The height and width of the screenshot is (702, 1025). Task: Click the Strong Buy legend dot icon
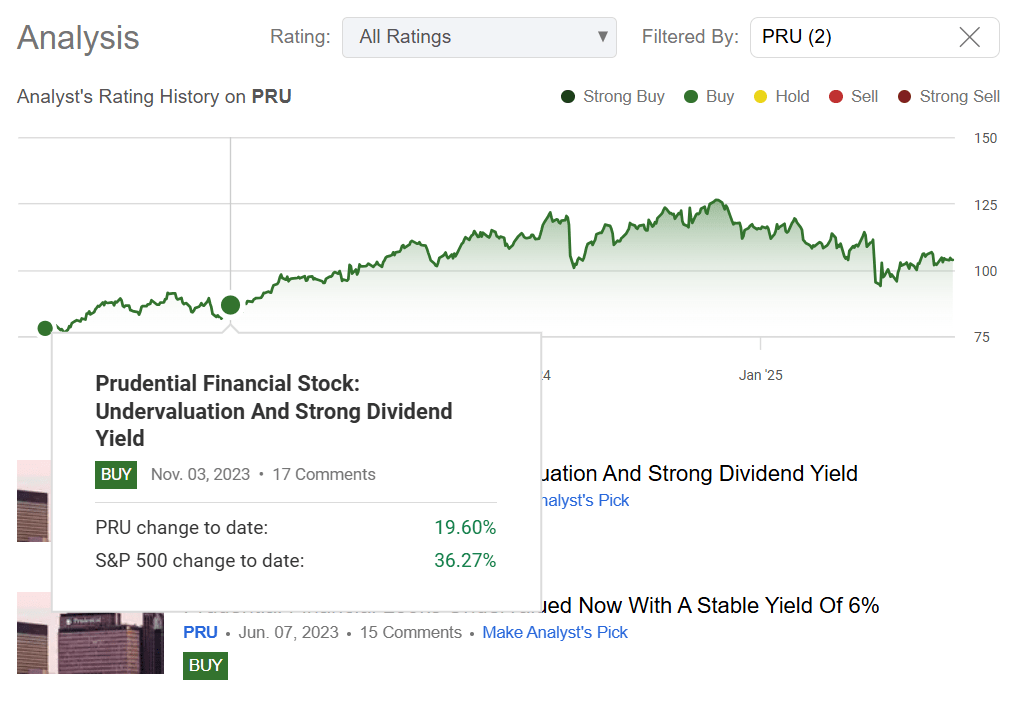(570, 96)
